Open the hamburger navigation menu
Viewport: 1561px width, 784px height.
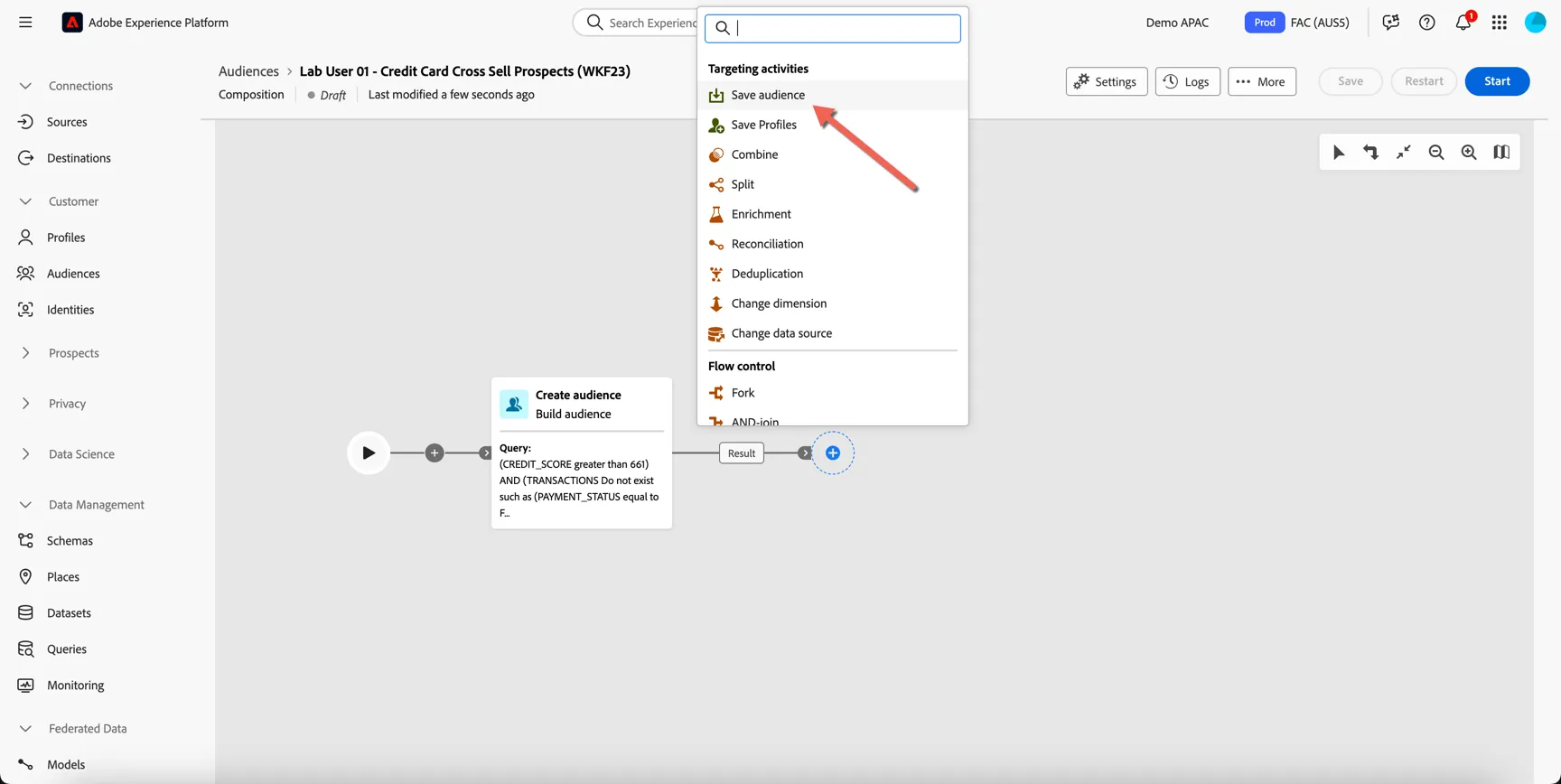[x=25, y=23]
